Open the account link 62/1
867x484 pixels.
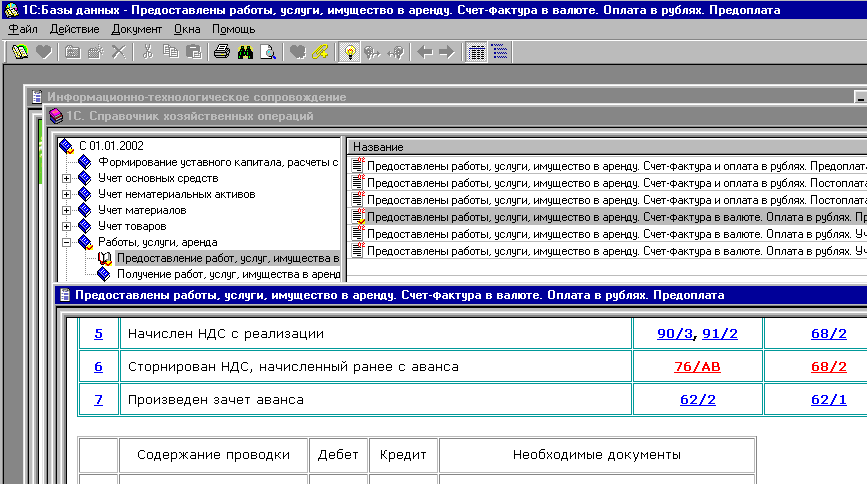click(x=829, y=399)
